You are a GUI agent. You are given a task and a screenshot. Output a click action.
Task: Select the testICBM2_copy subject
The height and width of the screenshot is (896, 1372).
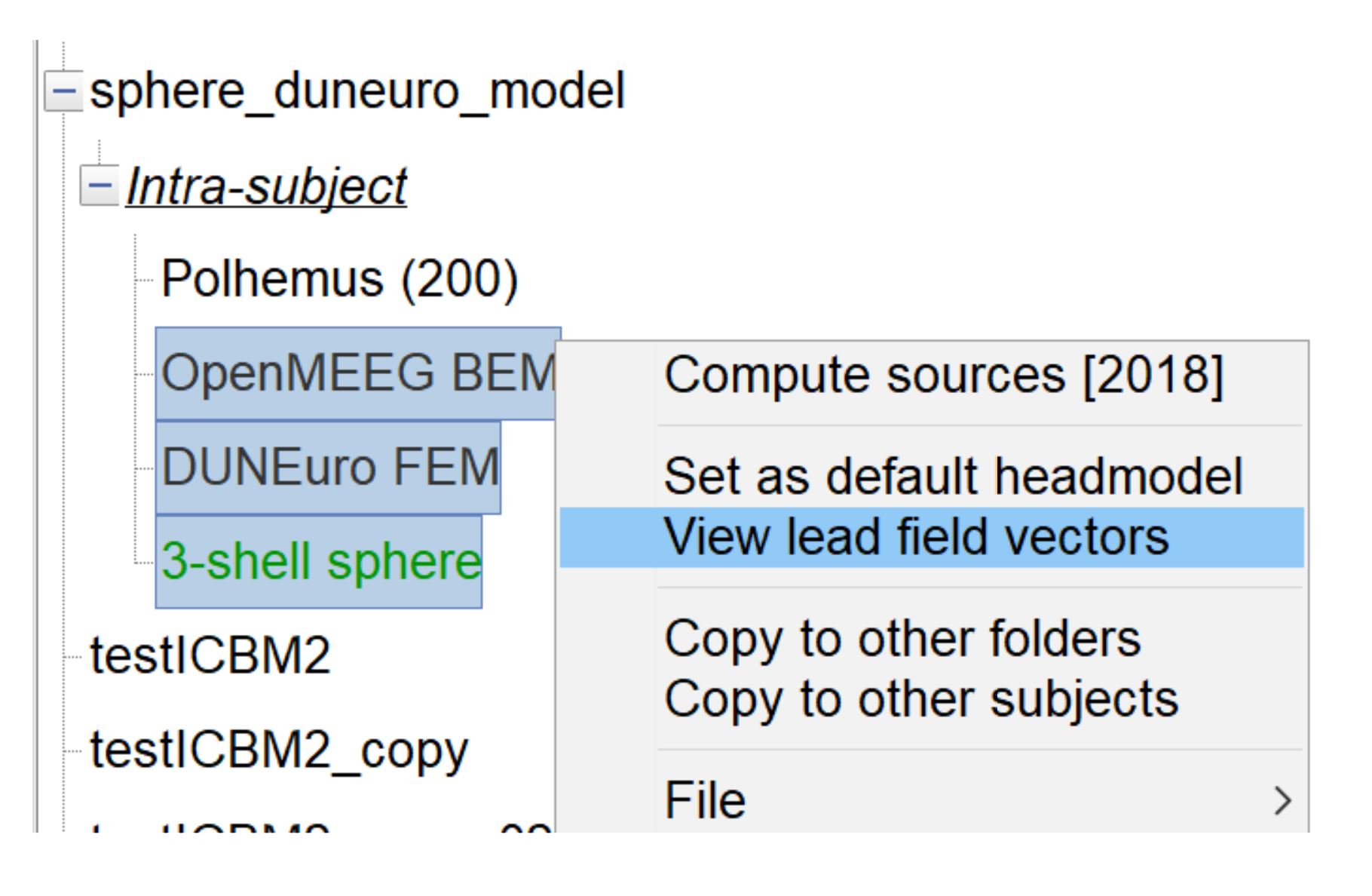279,750
